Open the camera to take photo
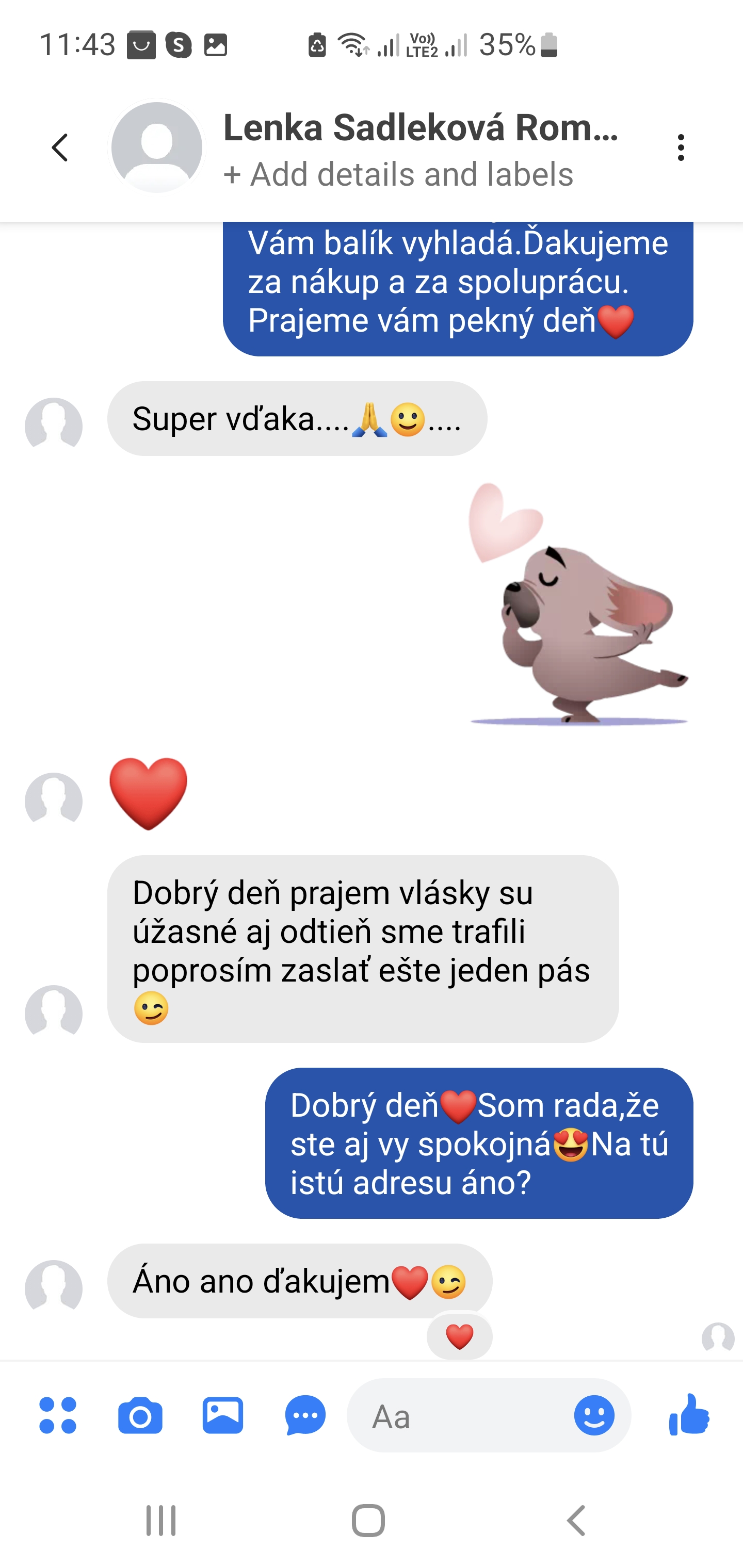 (x=140, y=1416)
